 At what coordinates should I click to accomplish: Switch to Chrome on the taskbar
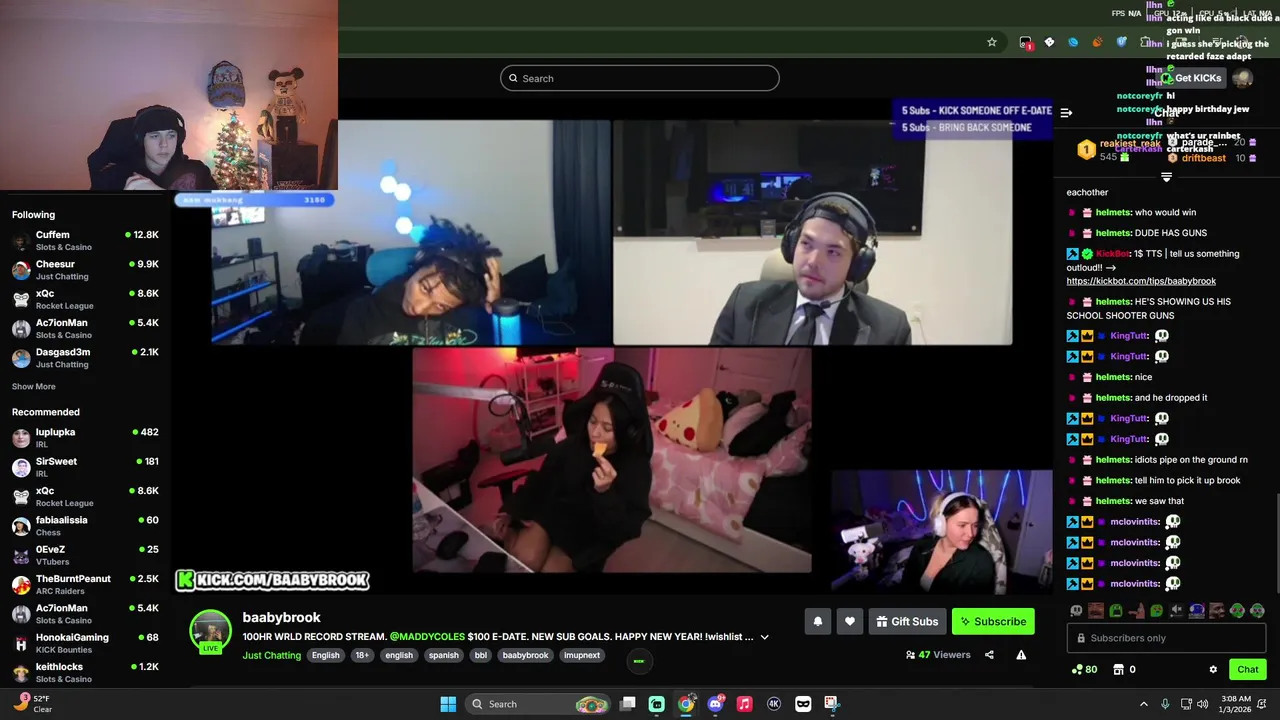686,704
